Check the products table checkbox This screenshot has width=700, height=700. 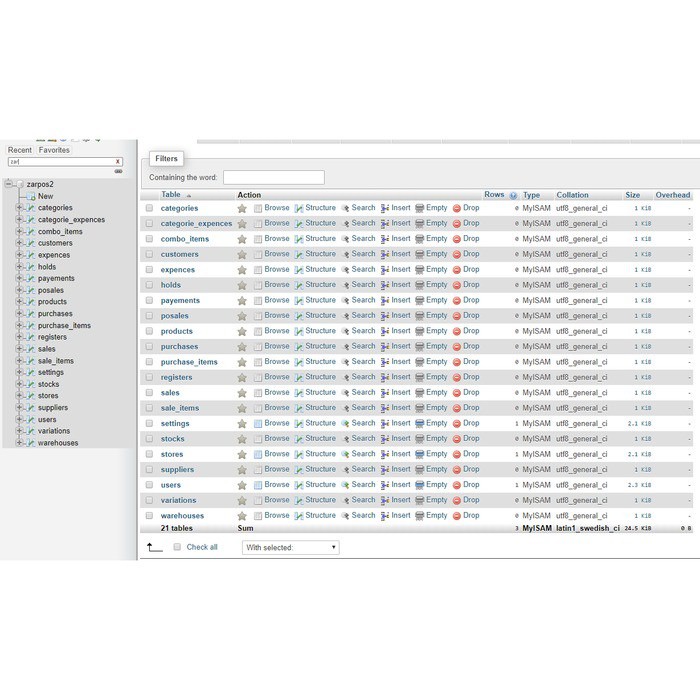tap(150, 331)
